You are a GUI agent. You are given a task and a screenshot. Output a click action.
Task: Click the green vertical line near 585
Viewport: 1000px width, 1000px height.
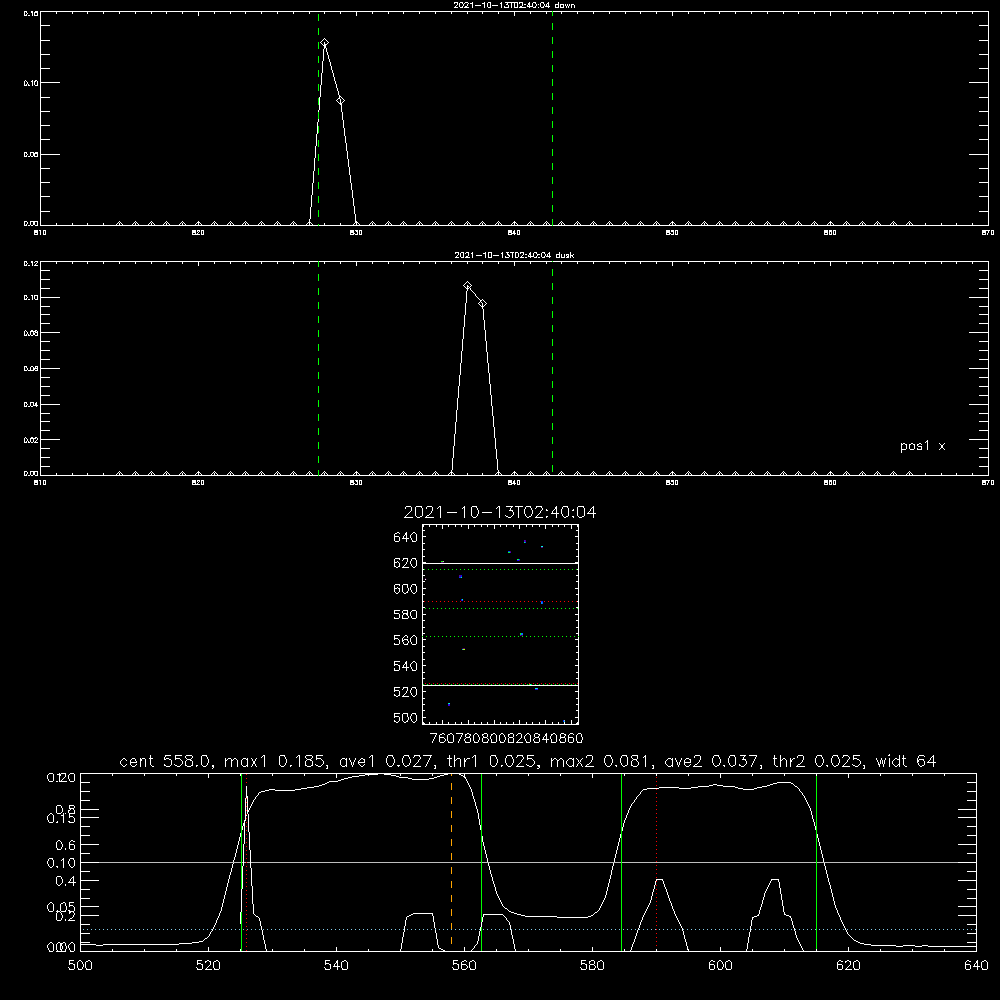621,861
